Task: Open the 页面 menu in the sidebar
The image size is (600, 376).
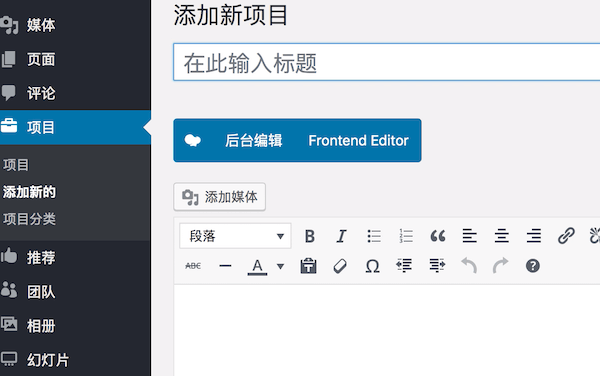Action: pos(75,59)
